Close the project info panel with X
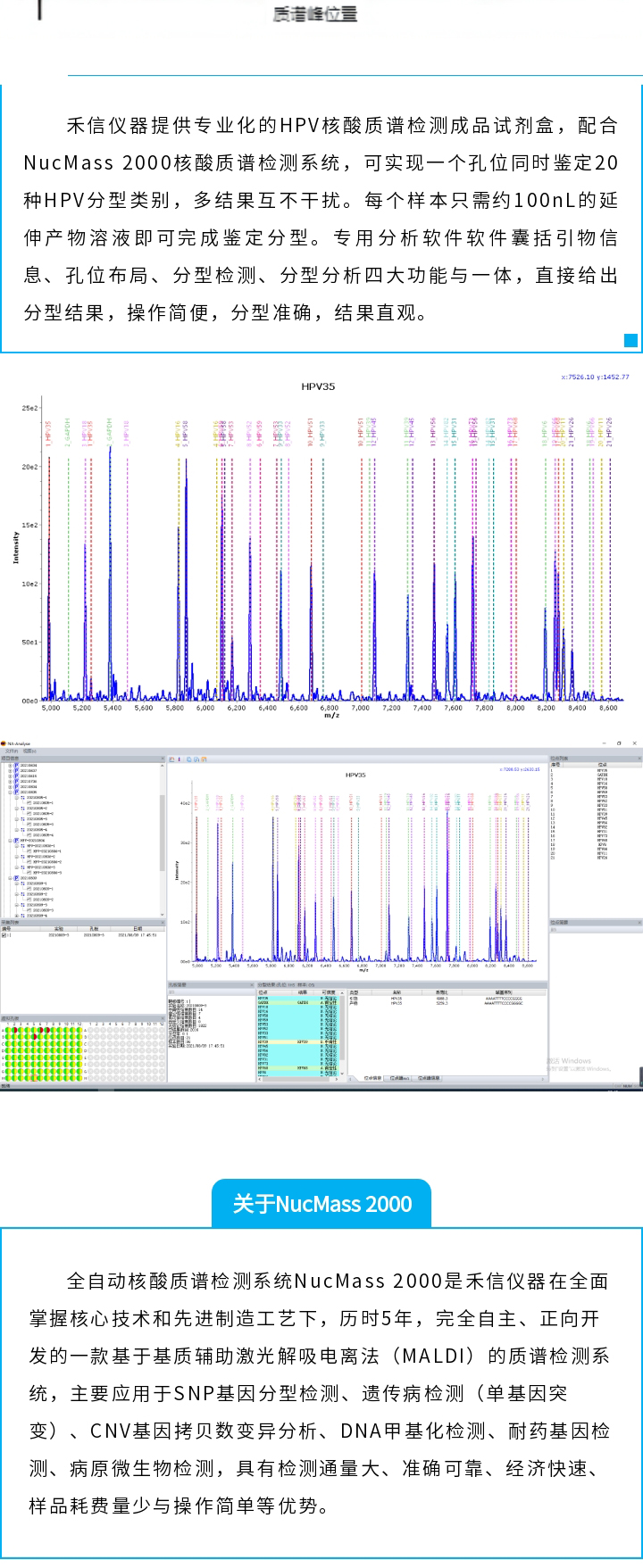Image resolution: width=643 pixels, height=1568 pixels. pyautogui.click(x=163, y=759)
